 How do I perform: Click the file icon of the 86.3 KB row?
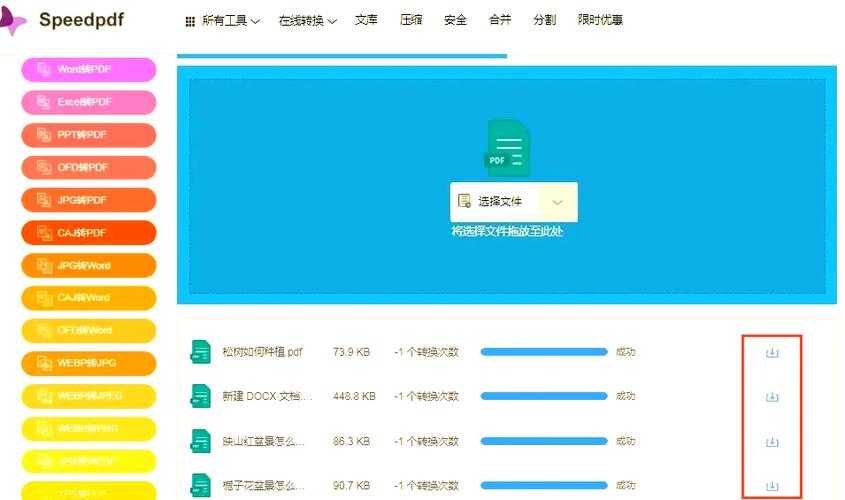200,441
